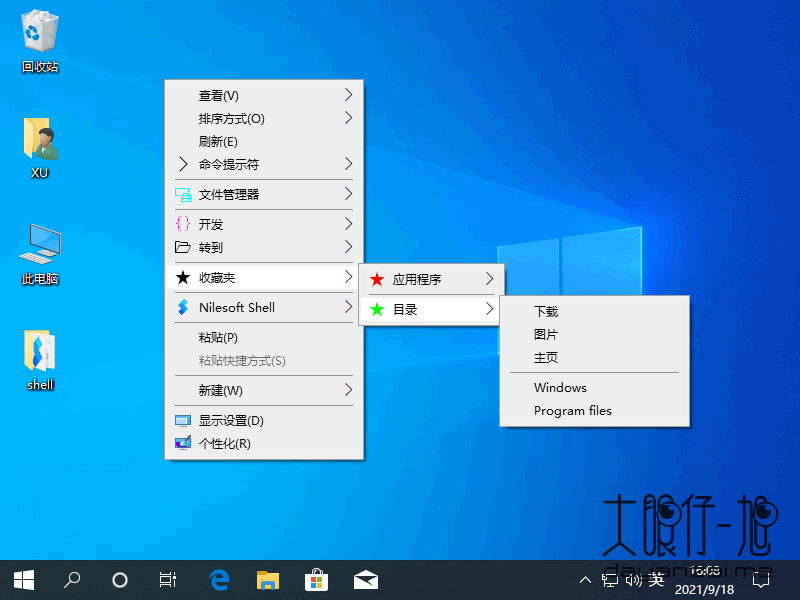Click the Nilesoft Shell logo icon
The width and height of the screenshot is (800, 600).
[x=183, y=307]
